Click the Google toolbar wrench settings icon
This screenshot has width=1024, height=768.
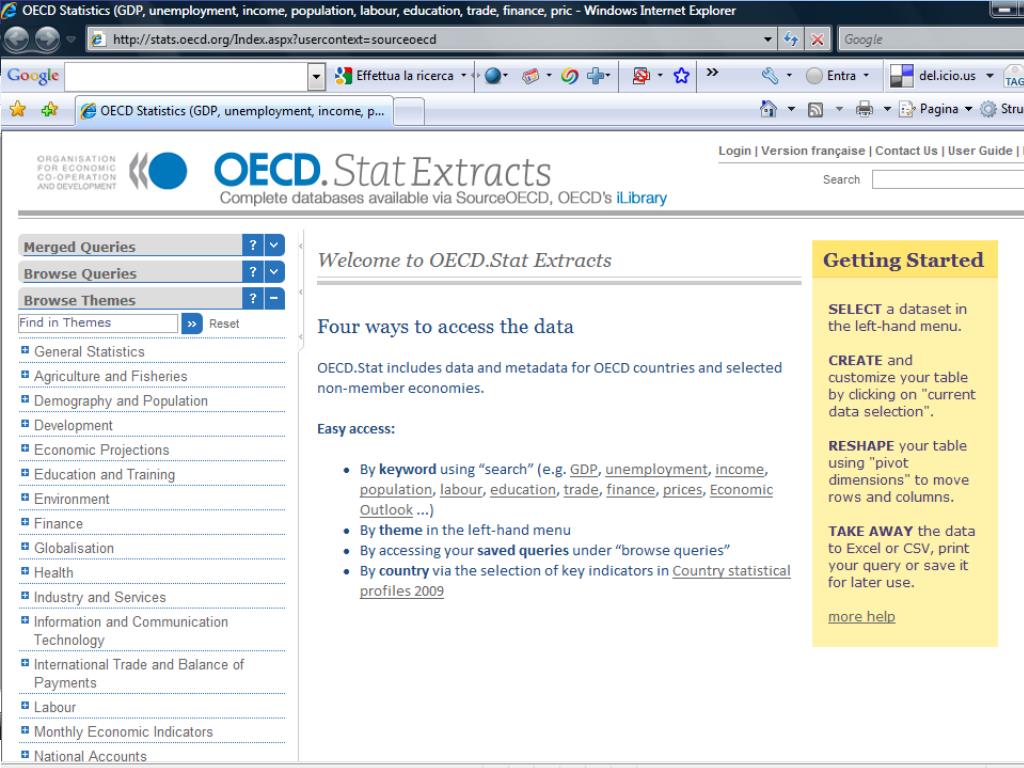[770, 76]
